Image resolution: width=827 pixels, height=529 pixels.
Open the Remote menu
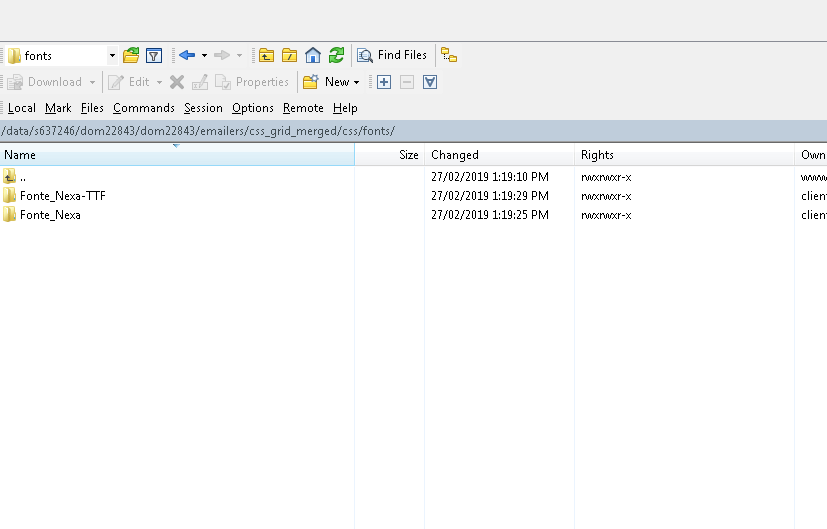coord(303,108)
